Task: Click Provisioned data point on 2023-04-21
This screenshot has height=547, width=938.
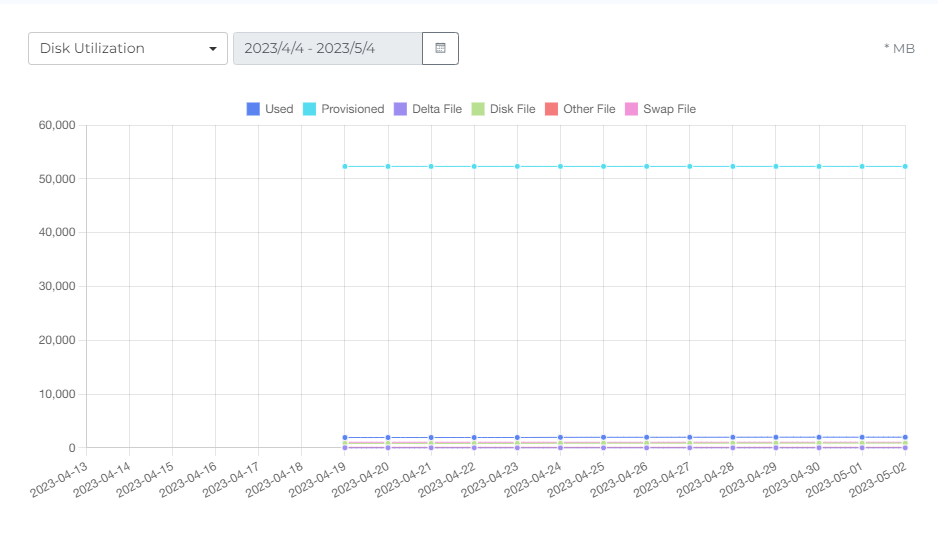Action: [431, 166]
